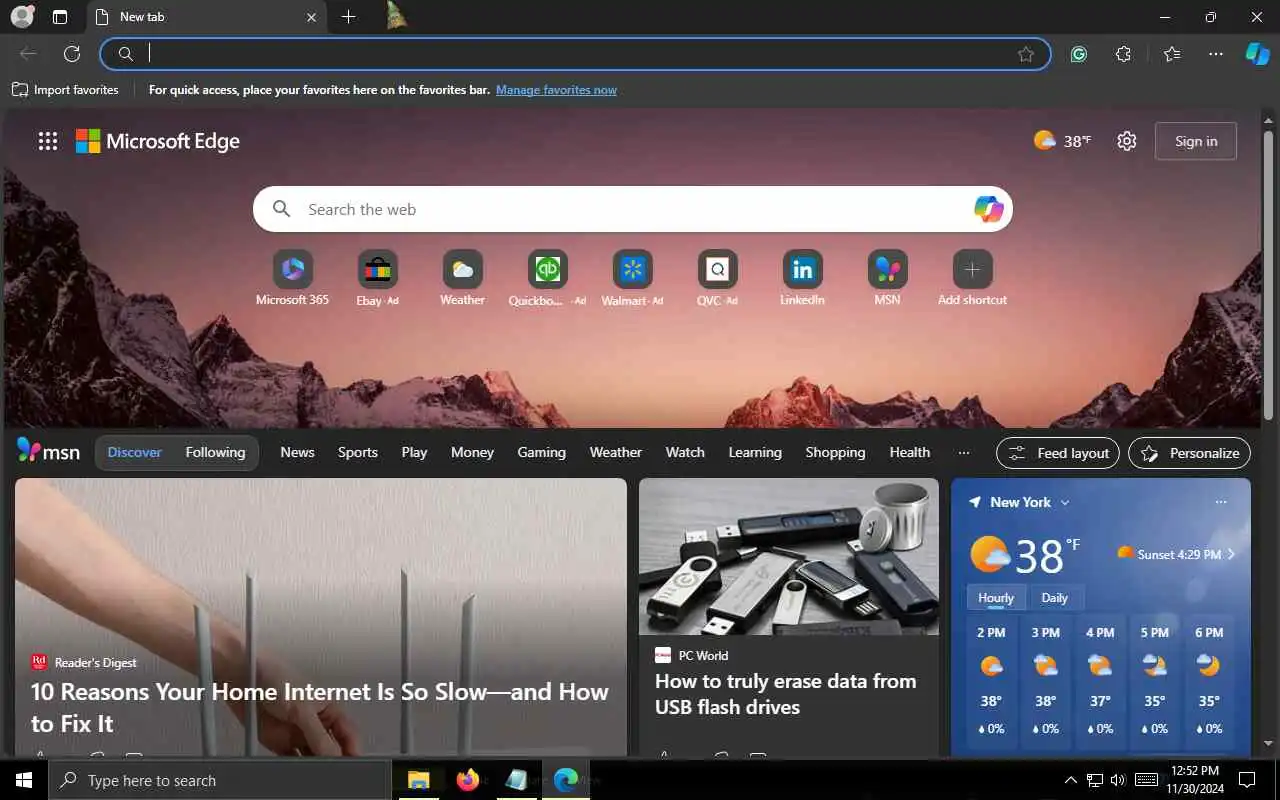Click the Microsoft Edge logo
The image size is (1280, 800).
point(158,141)
